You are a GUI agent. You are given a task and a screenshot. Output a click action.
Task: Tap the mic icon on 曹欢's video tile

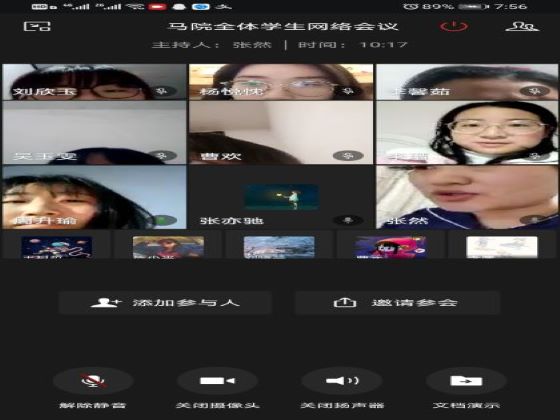tap(348, 155)
